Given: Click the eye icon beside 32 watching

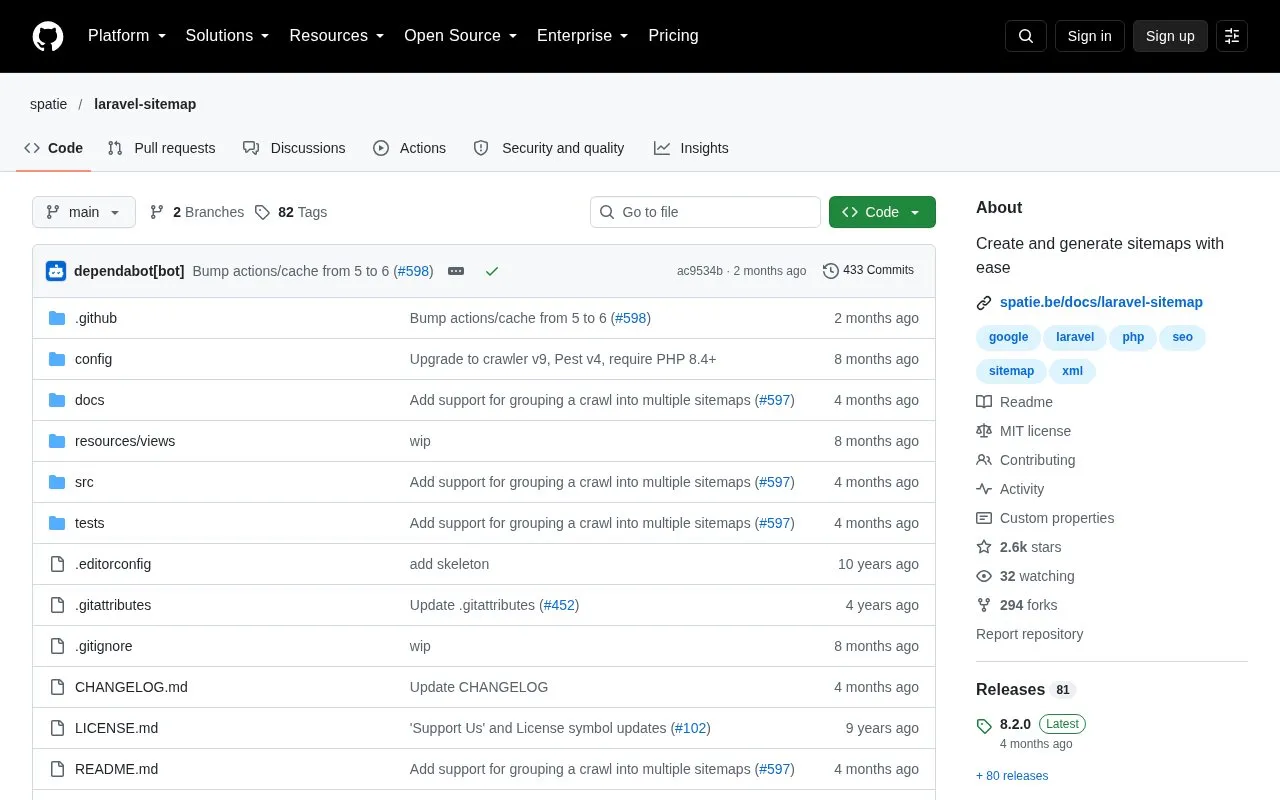Looking at the screenshot, I should [x=984, y=576].
